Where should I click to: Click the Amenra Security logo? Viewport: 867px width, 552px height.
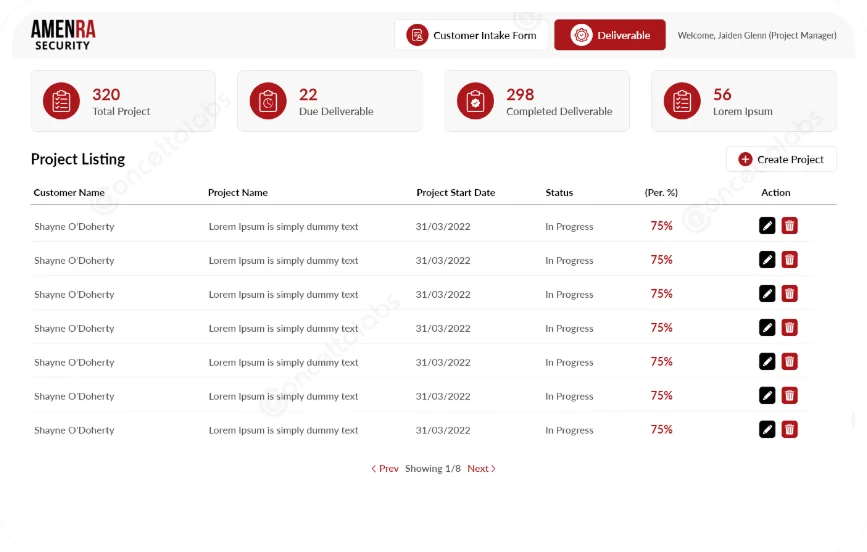tap(63, 34)
